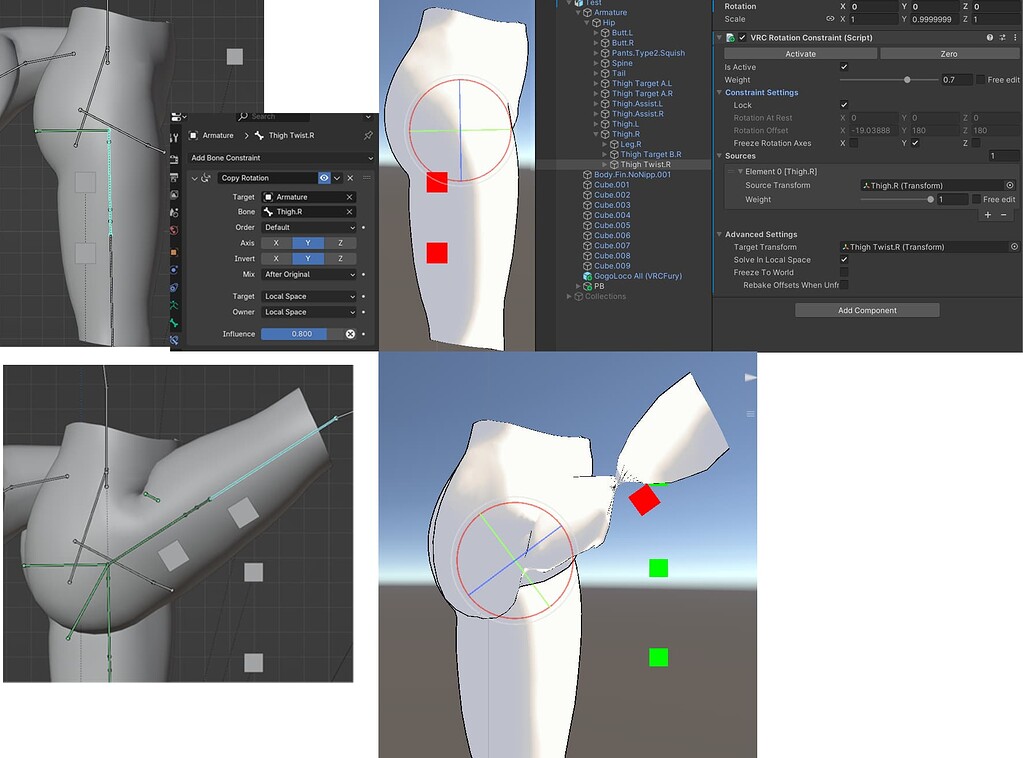
Task: Click the Armature icon in the breadcrumb path
Action: click(192, 135)
